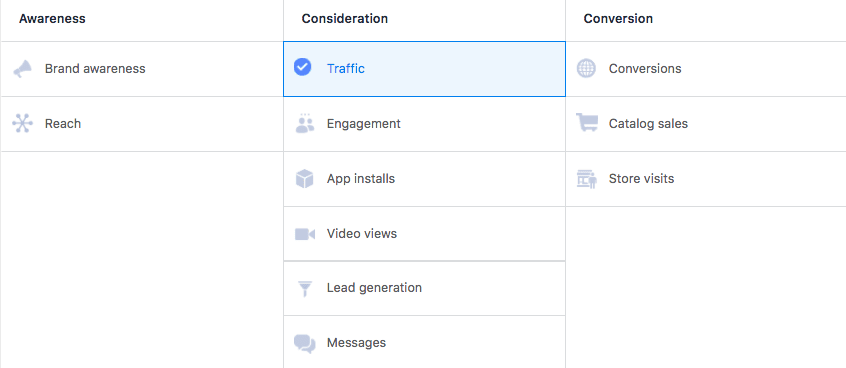Click the shopping cart Catalog sales icon
This screenshot has width=846, height=368.
pos(586,122)
